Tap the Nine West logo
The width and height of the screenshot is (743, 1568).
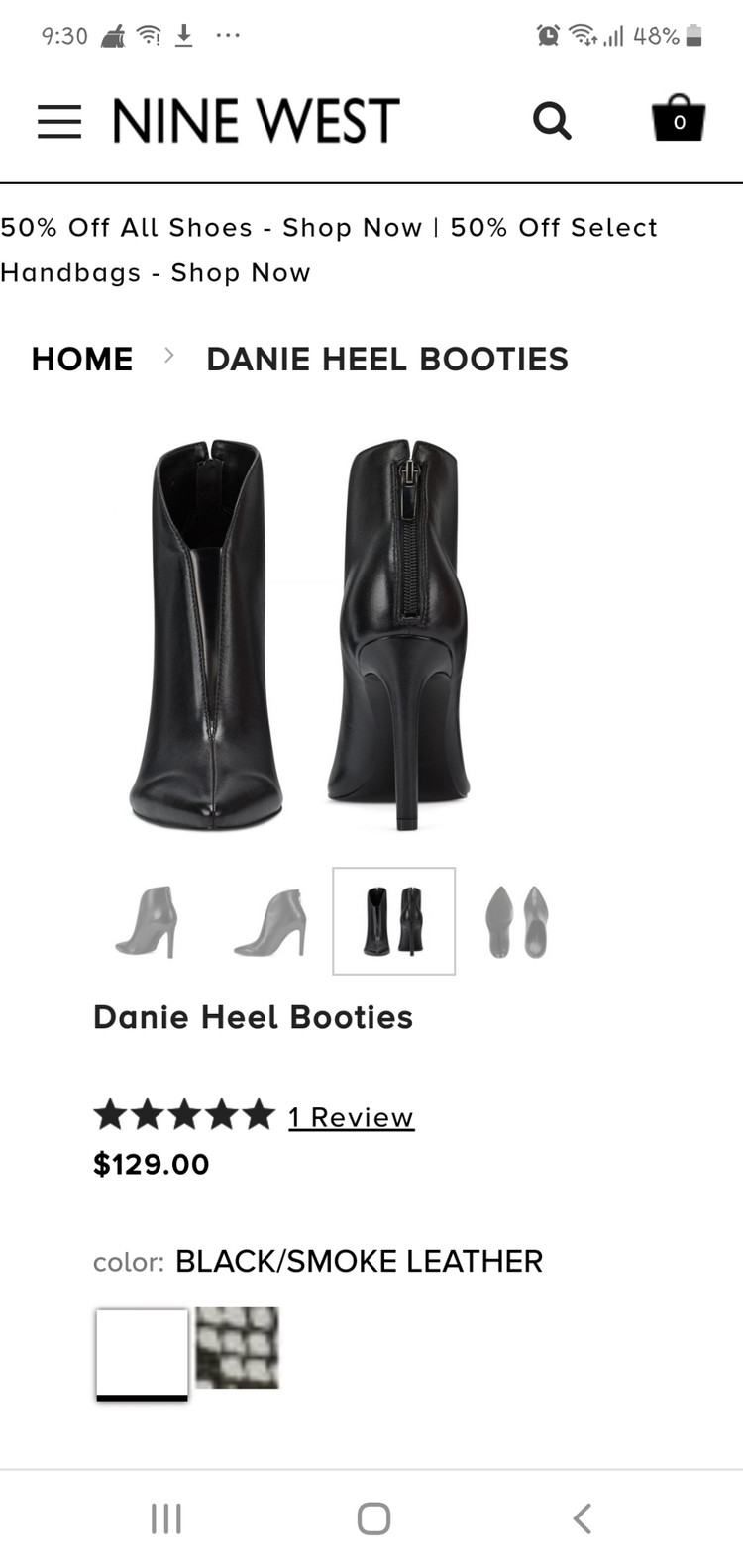point(256,121)
